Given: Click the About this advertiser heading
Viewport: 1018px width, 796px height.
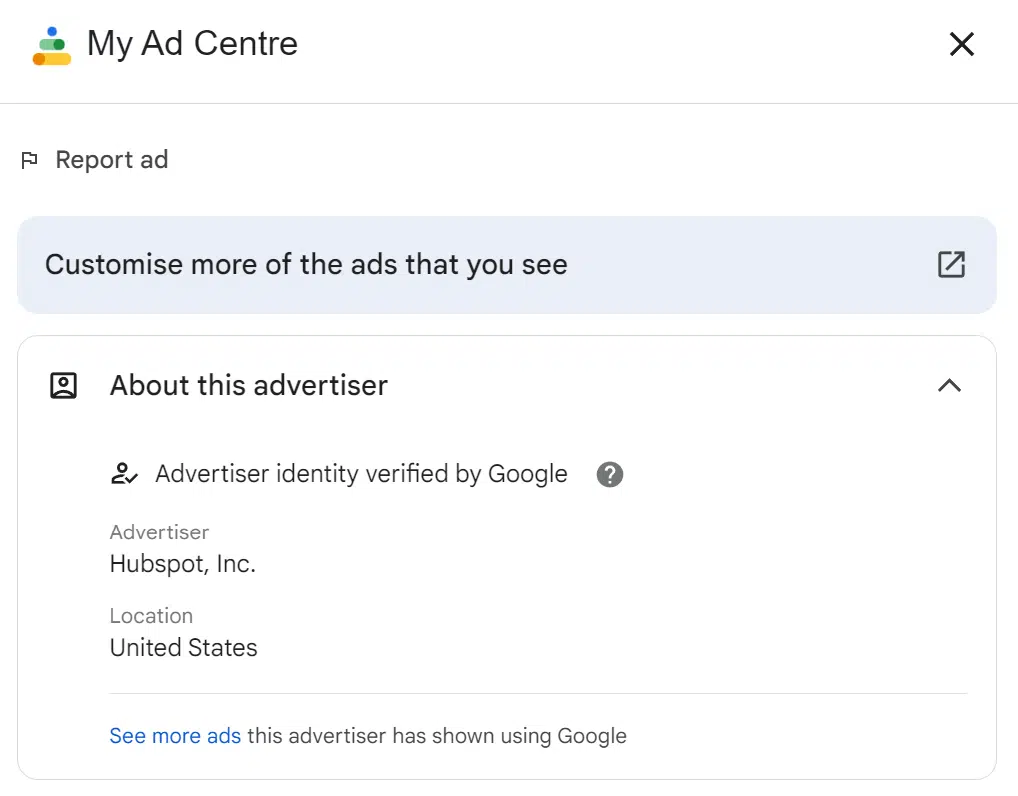Looking at the screenshot, I should pyautogui.click(x=248, y=386).
